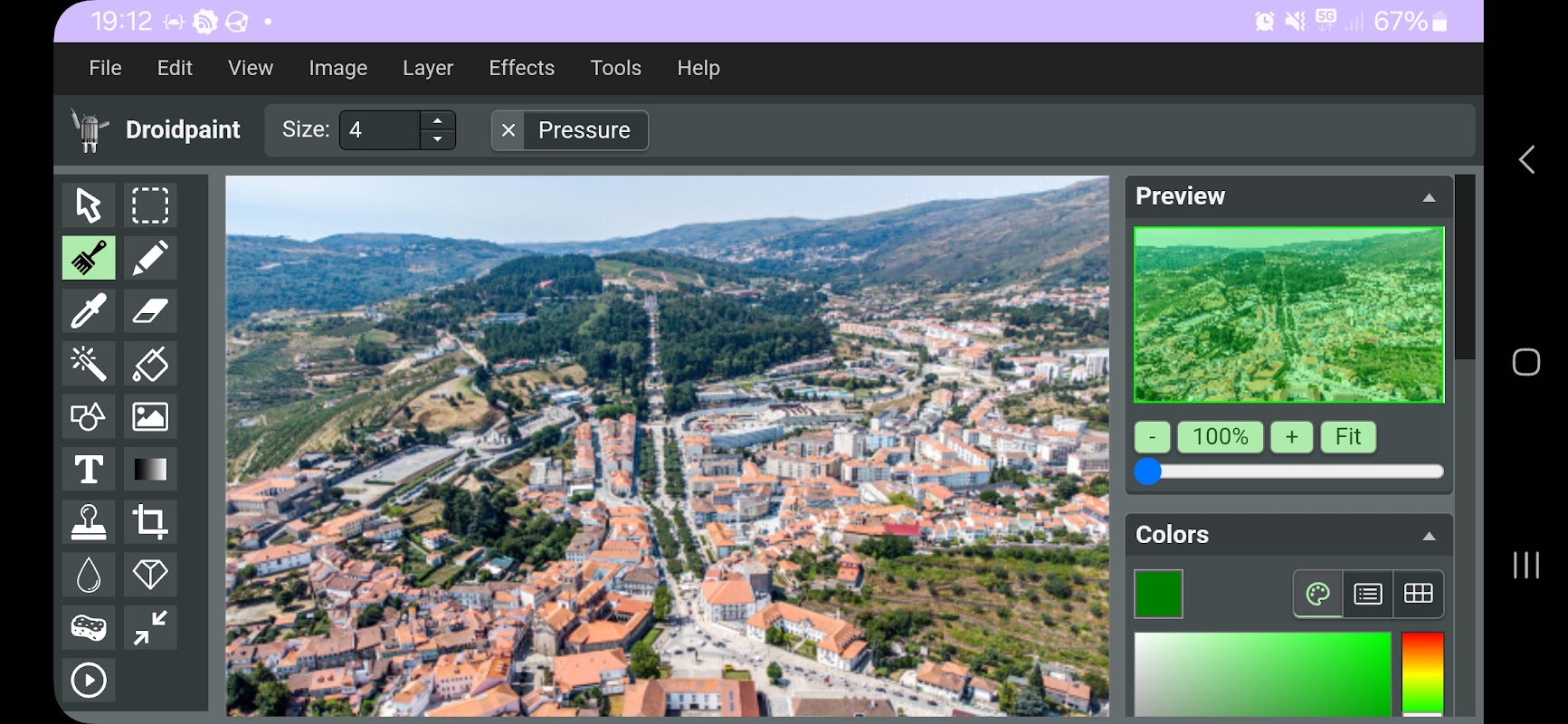Increase brush size with up stepper arrow
The height and width of the screenshot is (724, 1568).
point(438,120)
